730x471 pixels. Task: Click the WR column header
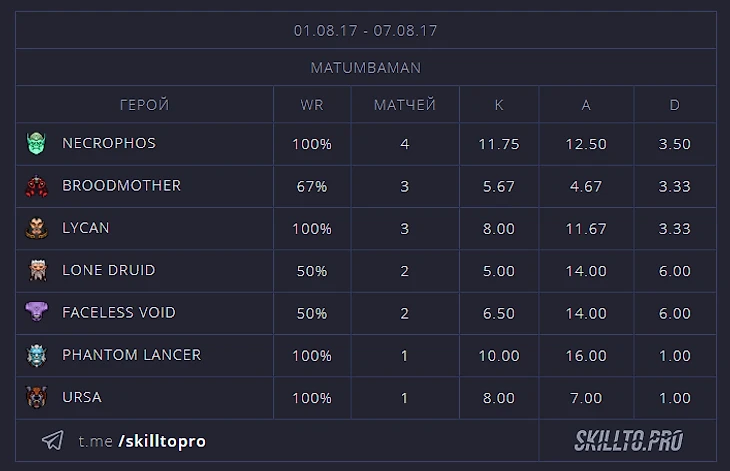312,105
